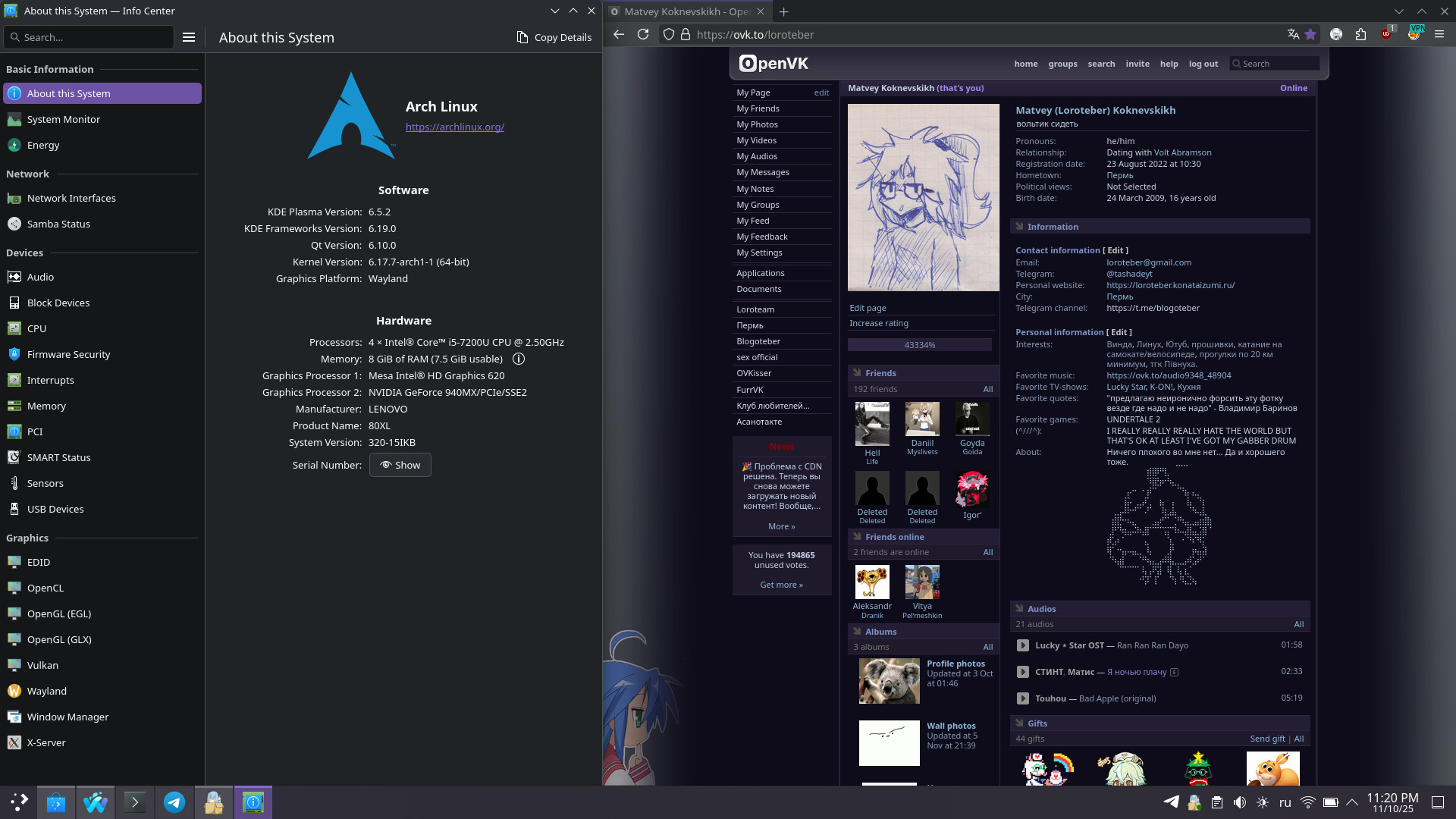Launch Telegram from the taskbar

coord(174,802)
